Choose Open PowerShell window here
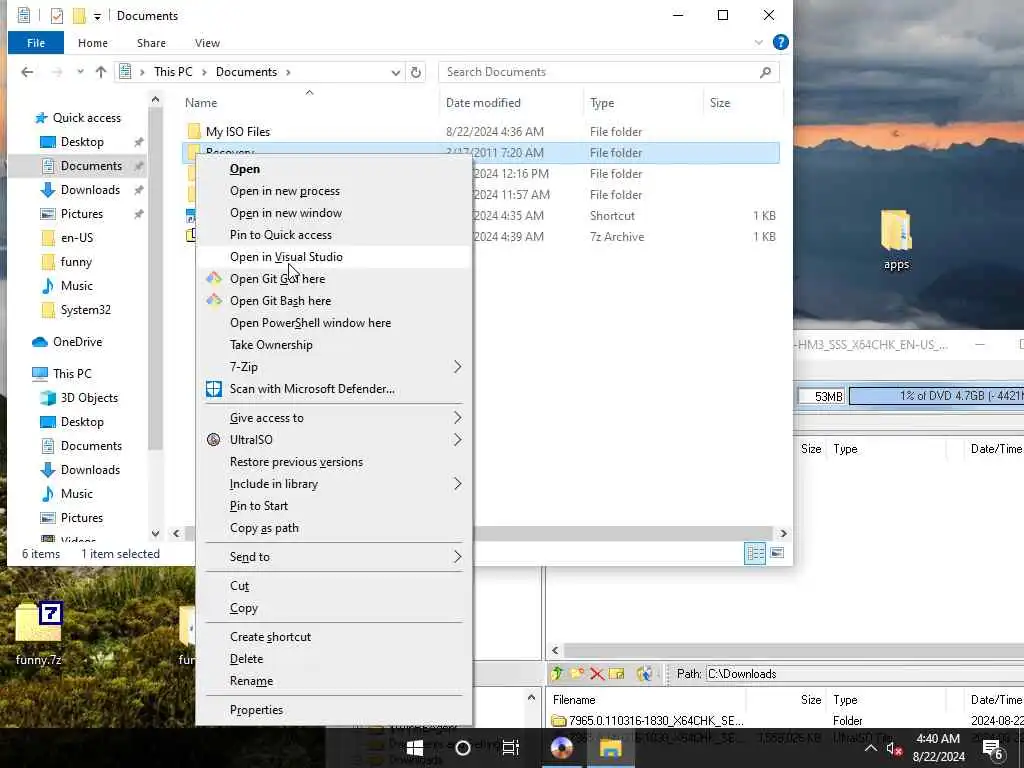 334,323
